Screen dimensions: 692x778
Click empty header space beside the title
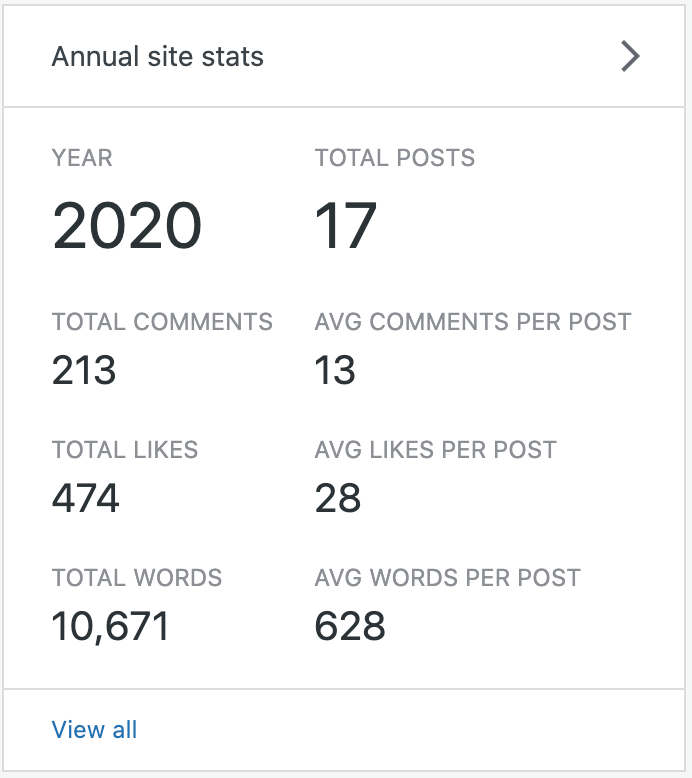[440, 56]
